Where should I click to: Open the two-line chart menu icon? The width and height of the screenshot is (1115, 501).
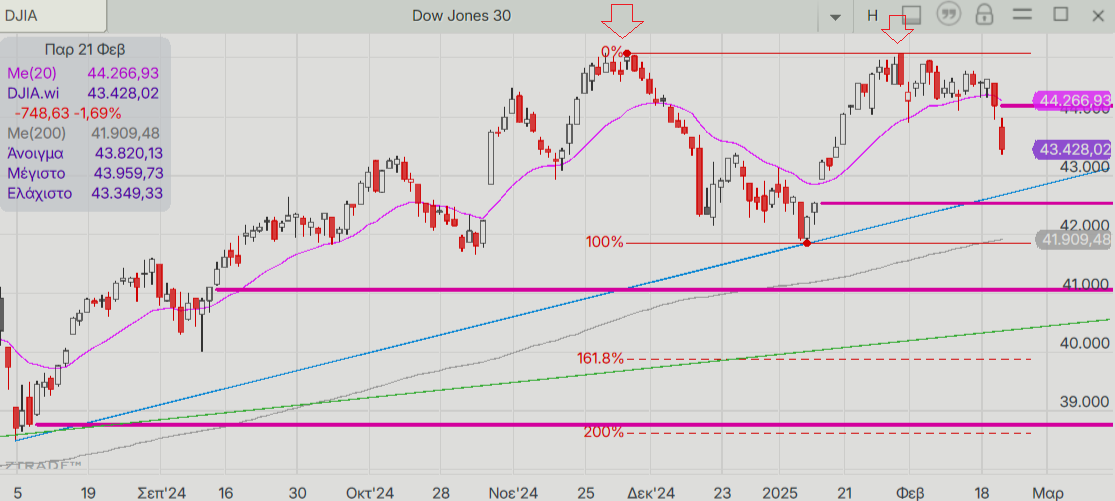click(x=1022, y=15)
